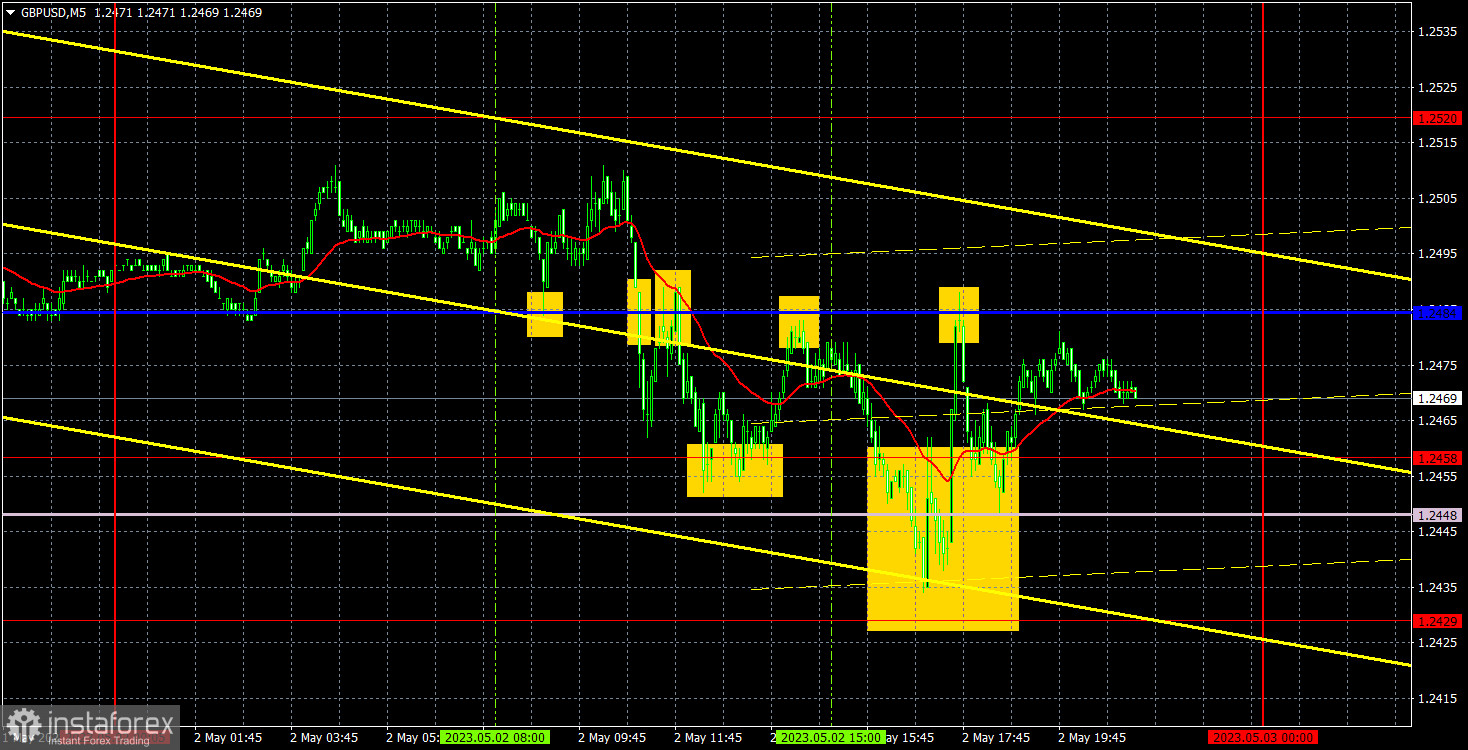Screen dimensions: 1468x750
Task: Click the 1.2505 value on price axis
Action: [x=1438, y=199]
